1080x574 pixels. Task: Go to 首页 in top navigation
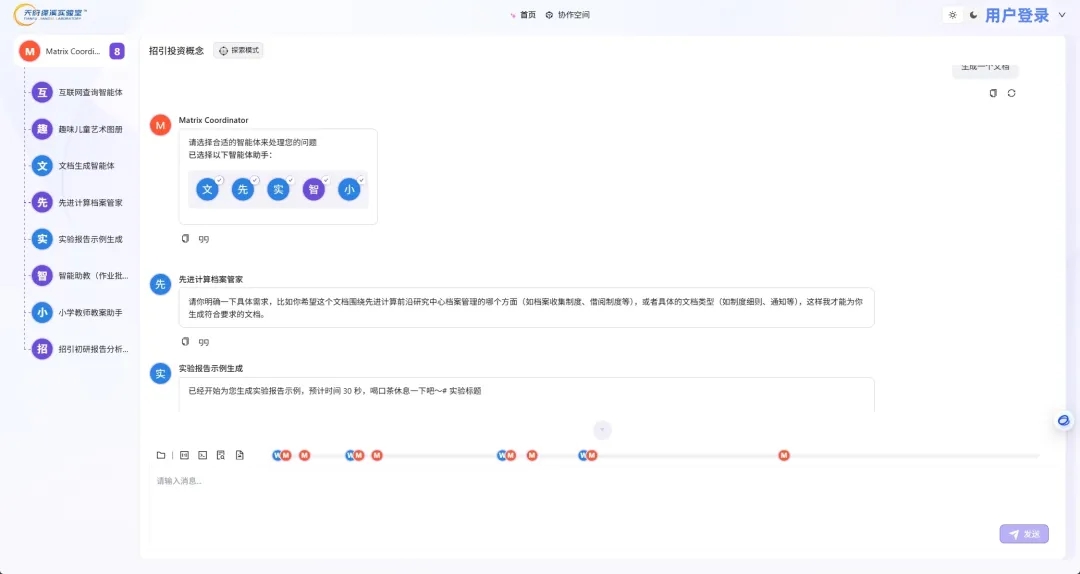[523, 15]
